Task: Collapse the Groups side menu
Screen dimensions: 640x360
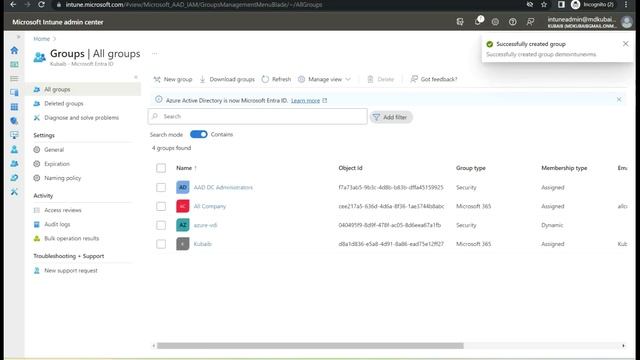Action: coord(136,77)
